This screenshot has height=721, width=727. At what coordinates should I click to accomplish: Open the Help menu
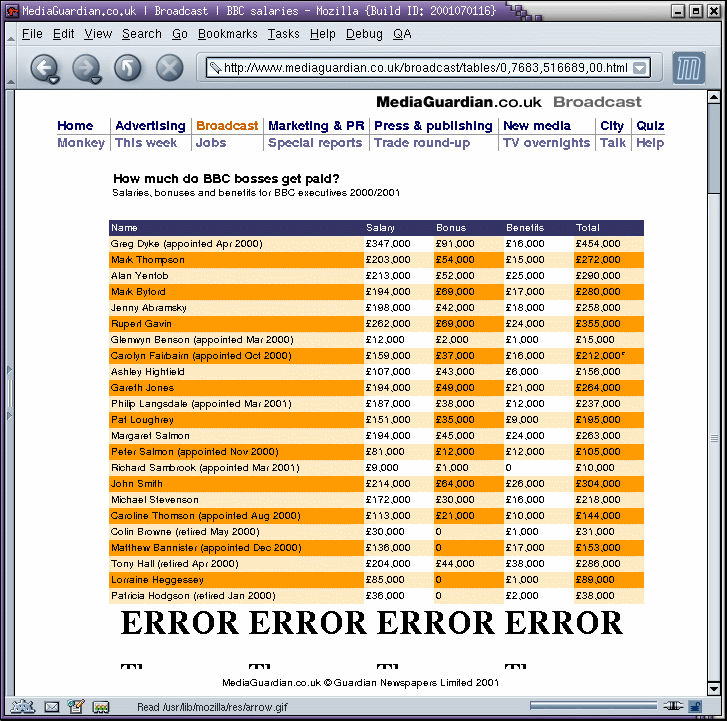click(323, 34)
